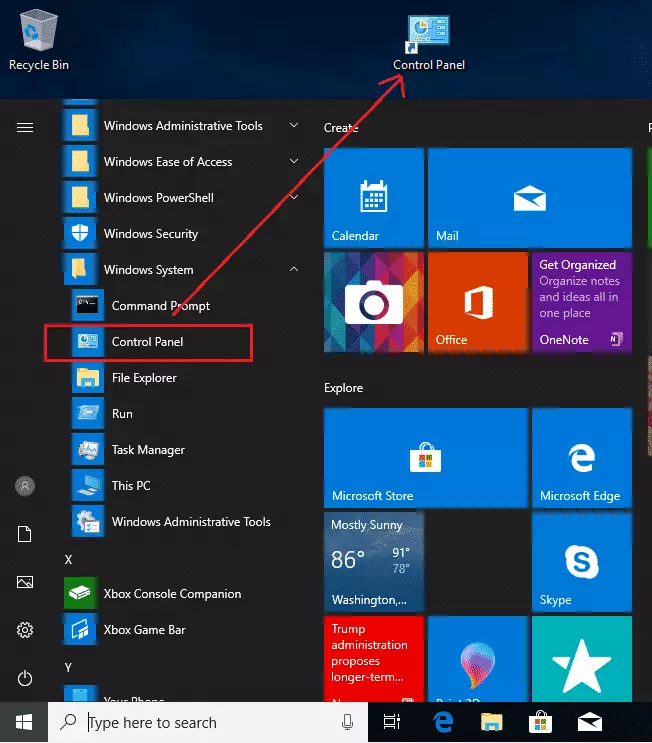Open Task Manager from the app list
Viewport: 652px width, 743px height.
[x=187, y=450]
